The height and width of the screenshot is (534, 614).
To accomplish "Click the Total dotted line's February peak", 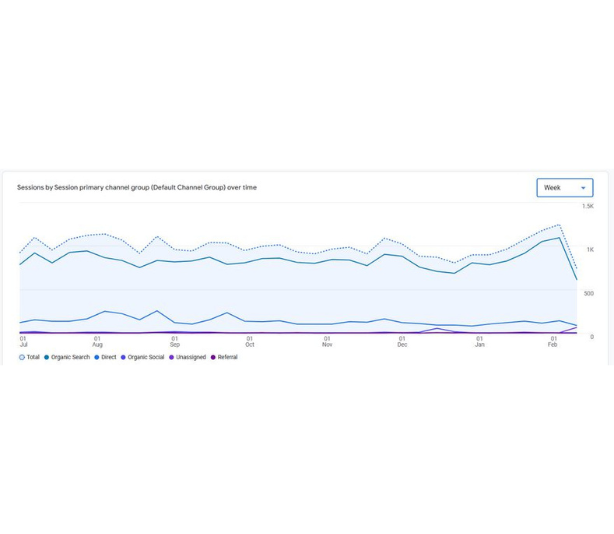I will pos(559,225).
